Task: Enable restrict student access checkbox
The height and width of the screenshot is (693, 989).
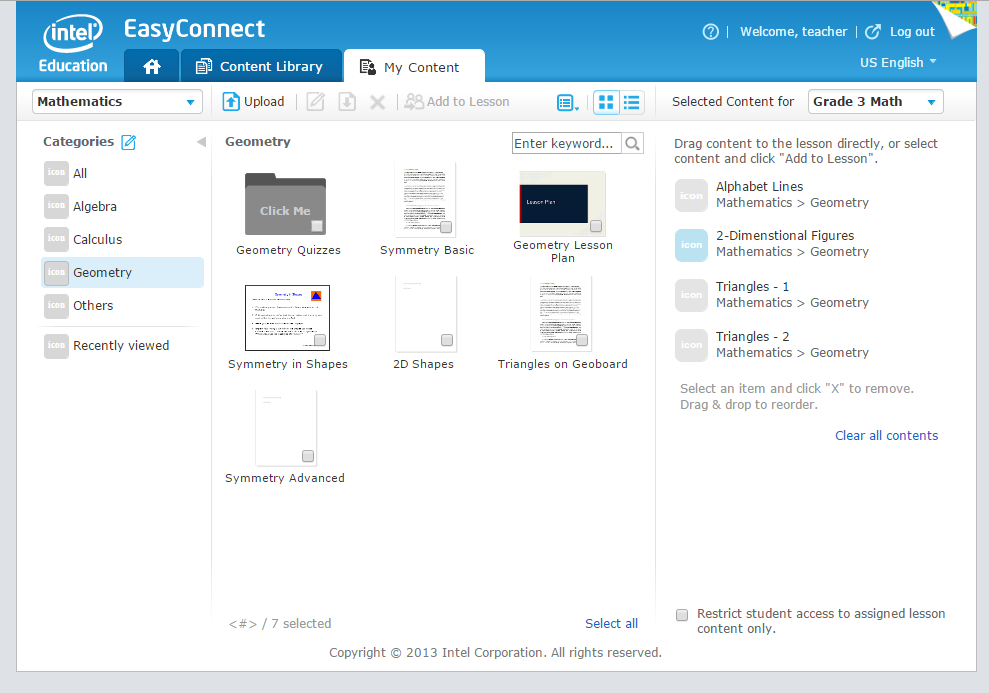Action: point(682,615)
